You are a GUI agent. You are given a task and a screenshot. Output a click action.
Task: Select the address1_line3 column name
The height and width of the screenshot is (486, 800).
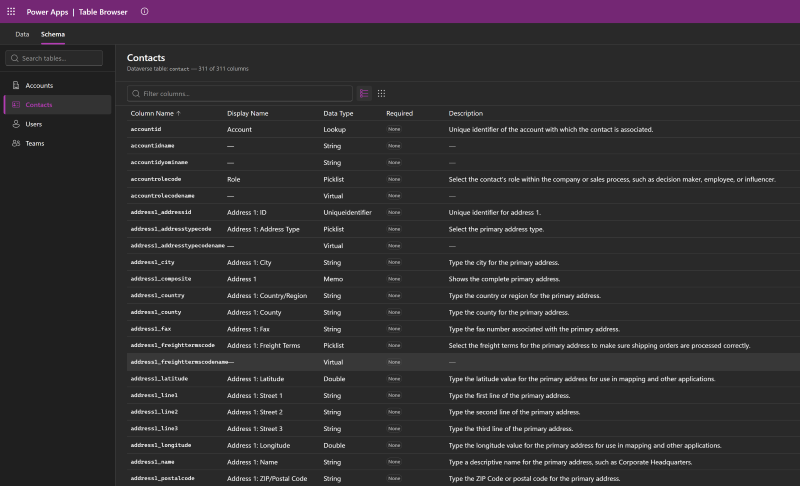coord(154,428)
